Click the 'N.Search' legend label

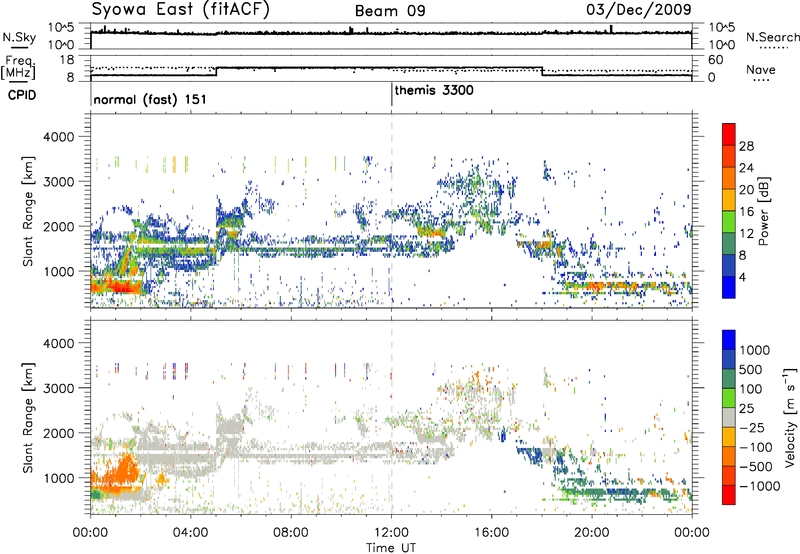pos(772,37)
